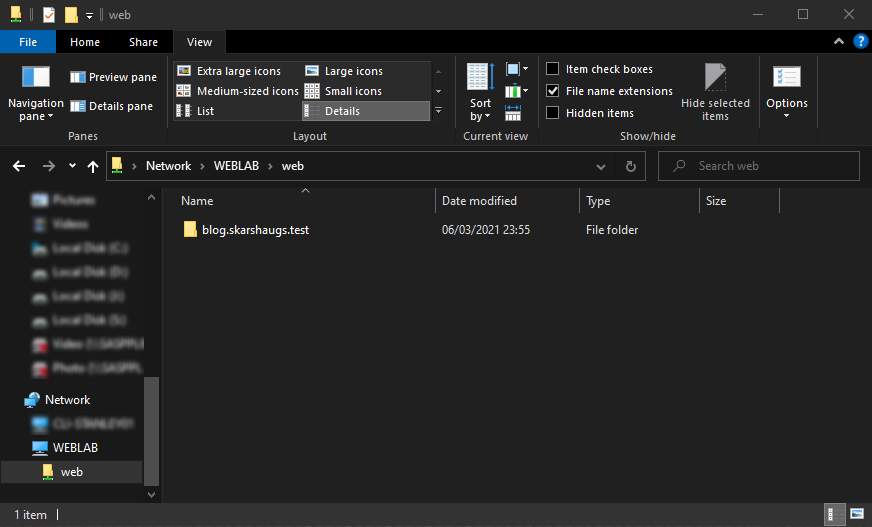Click date 06/03/2021 23:55 cell
Viewport: 872px width, 527px height.
[485, 230]
